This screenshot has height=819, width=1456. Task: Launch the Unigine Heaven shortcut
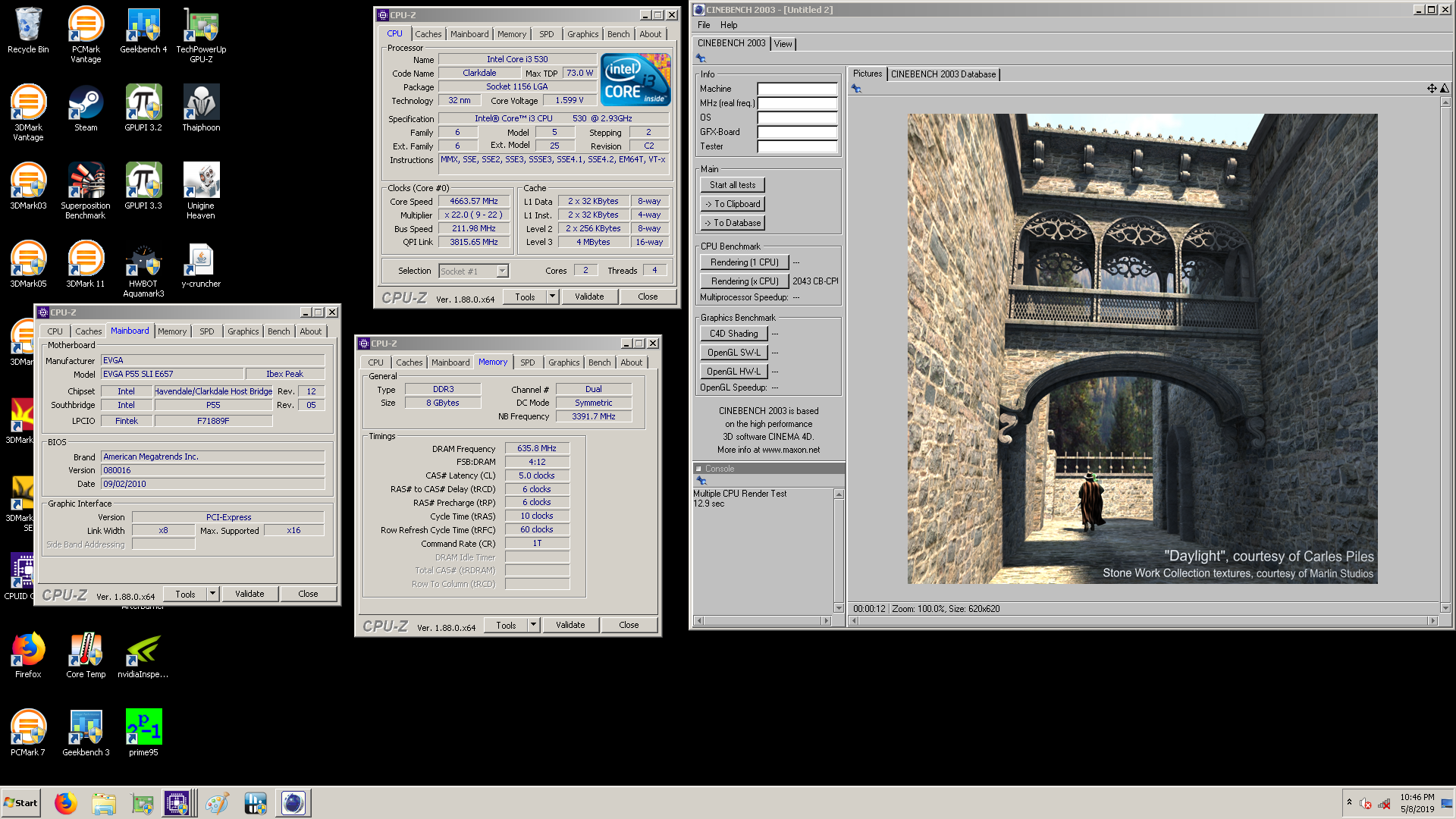(201, 190)
